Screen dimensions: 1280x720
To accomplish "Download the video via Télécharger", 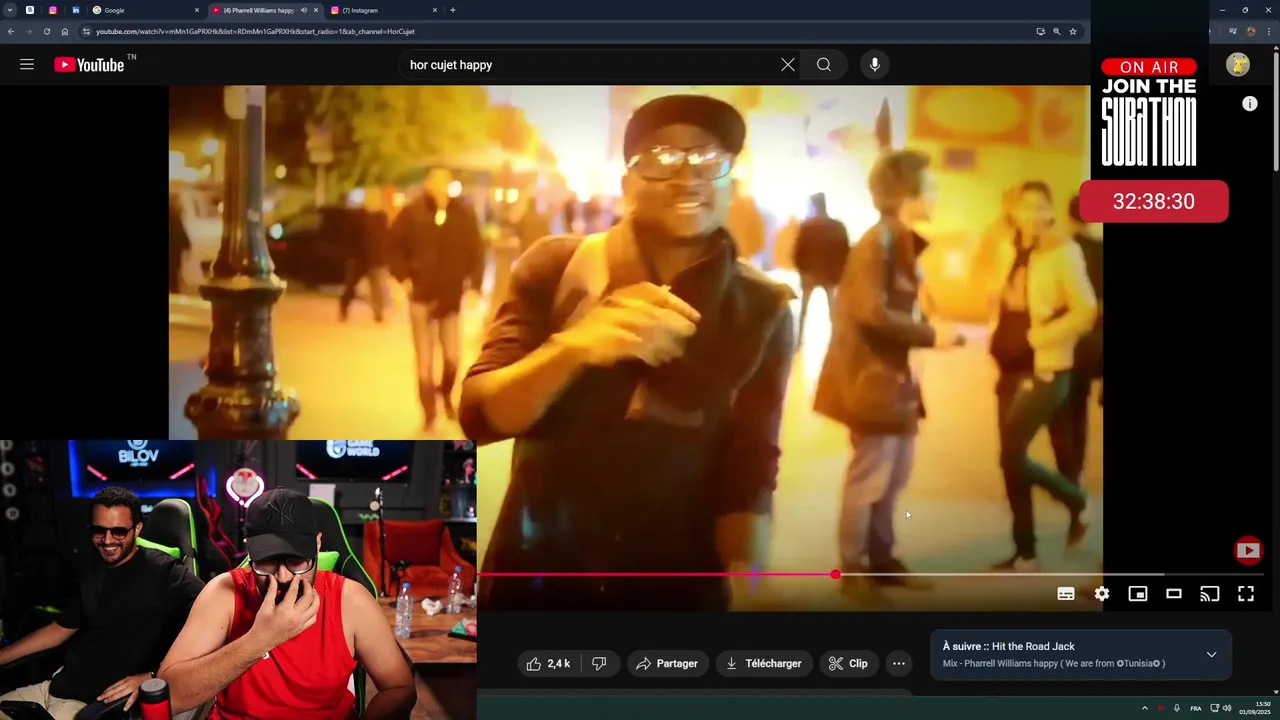I will [764, 664].
